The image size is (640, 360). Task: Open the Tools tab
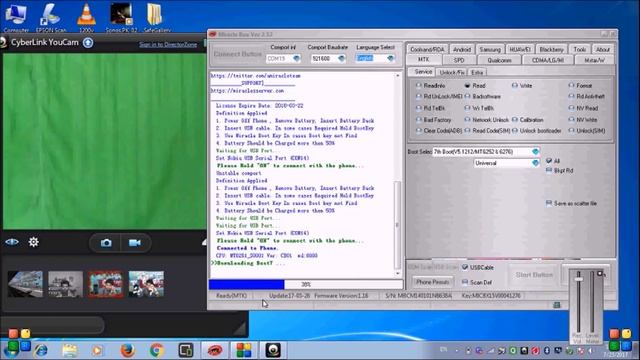[x=580, y=49]
